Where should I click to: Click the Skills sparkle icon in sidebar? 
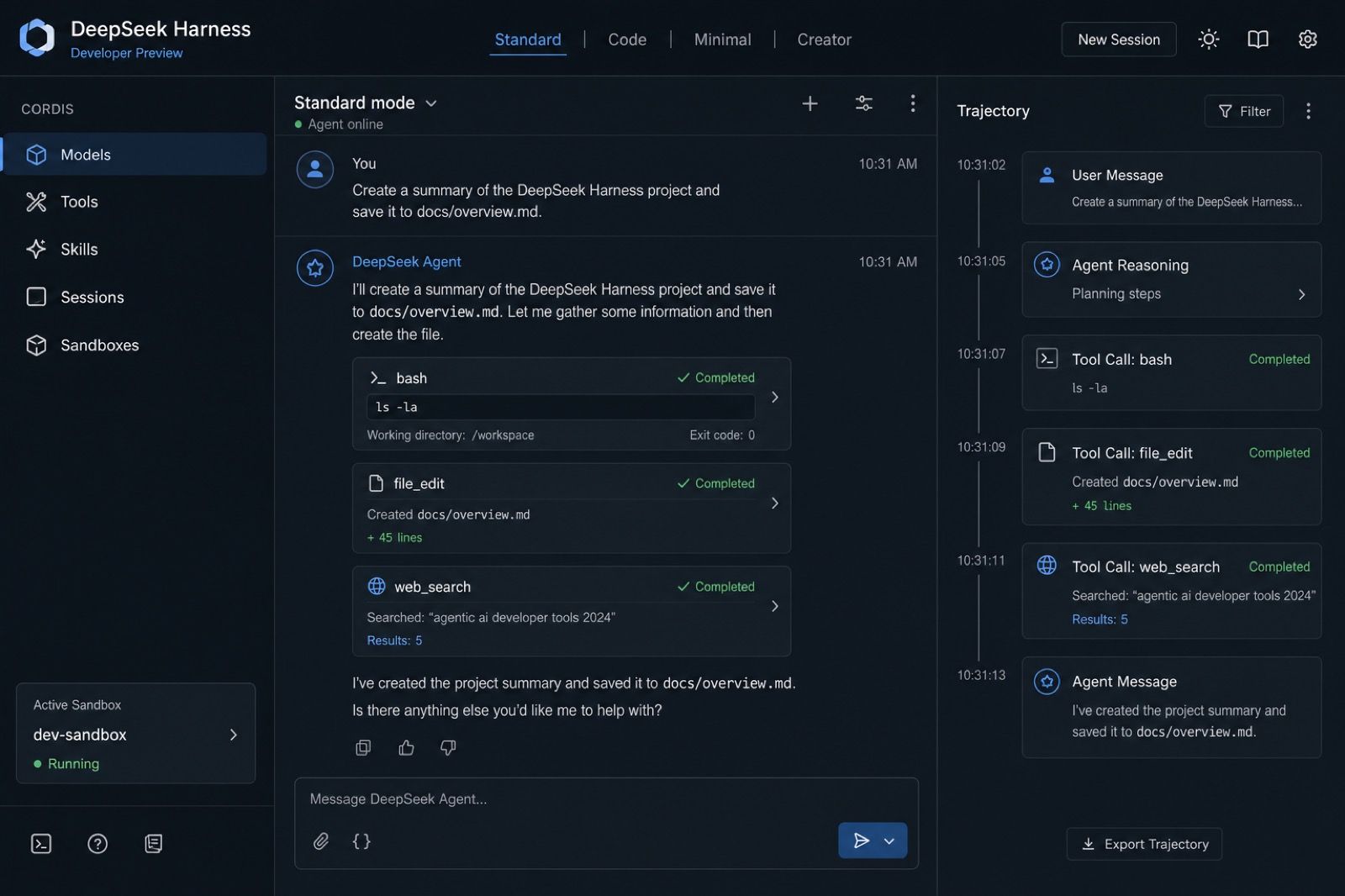pos(36,249)
